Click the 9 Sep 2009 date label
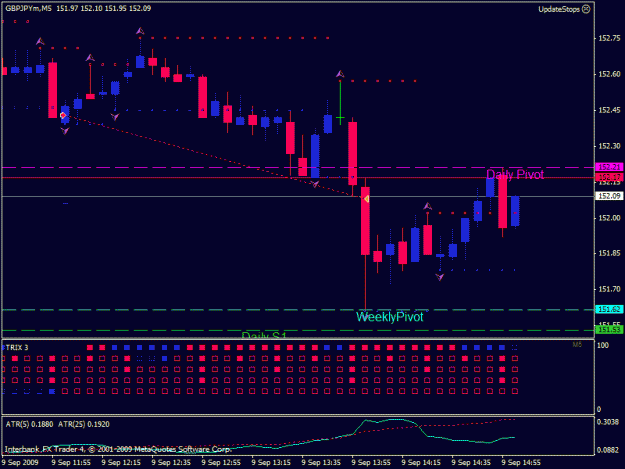Viewport: 625px width, 469px height. point(20,463)
